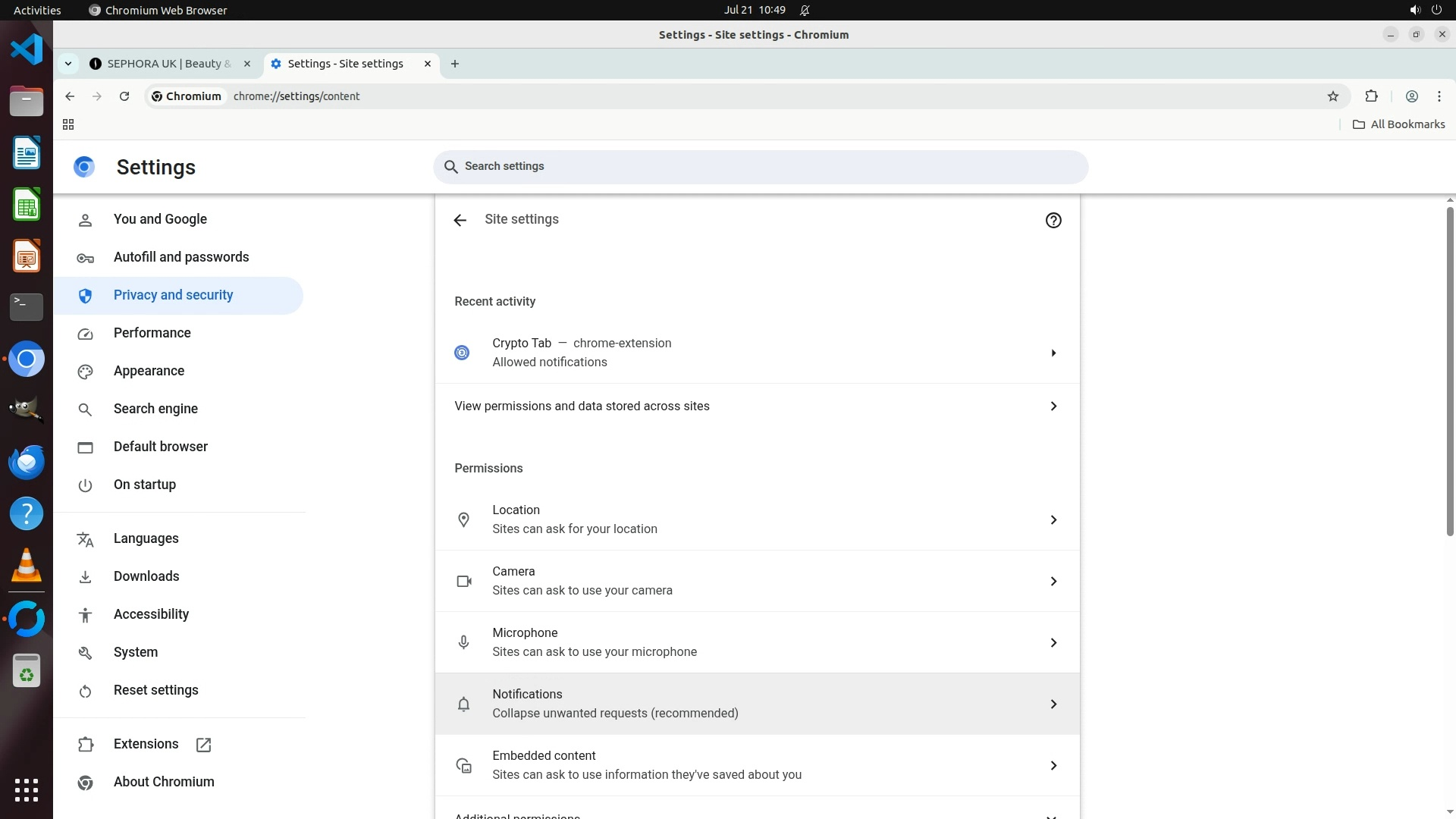Open VLC media player from dock
The image size is (1456, 819).
point(27,566)
